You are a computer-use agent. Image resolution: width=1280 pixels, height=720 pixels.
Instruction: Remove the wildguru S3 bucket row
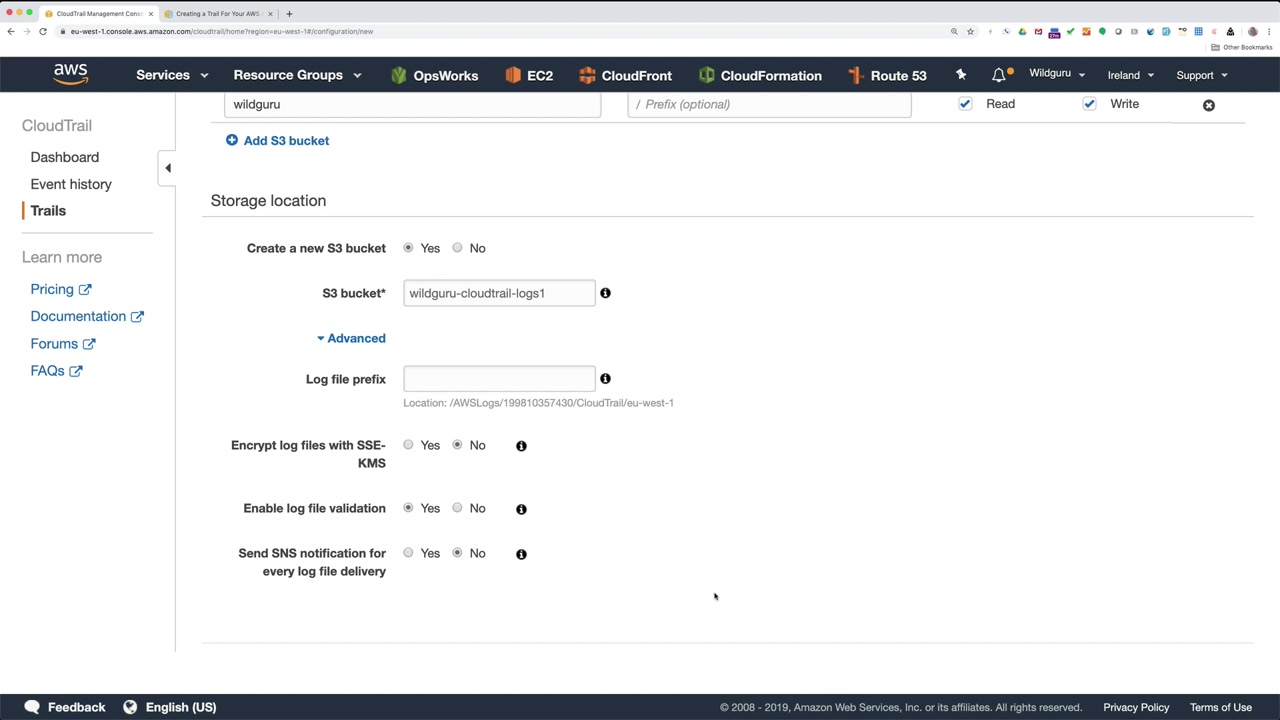pos(1209,105)
